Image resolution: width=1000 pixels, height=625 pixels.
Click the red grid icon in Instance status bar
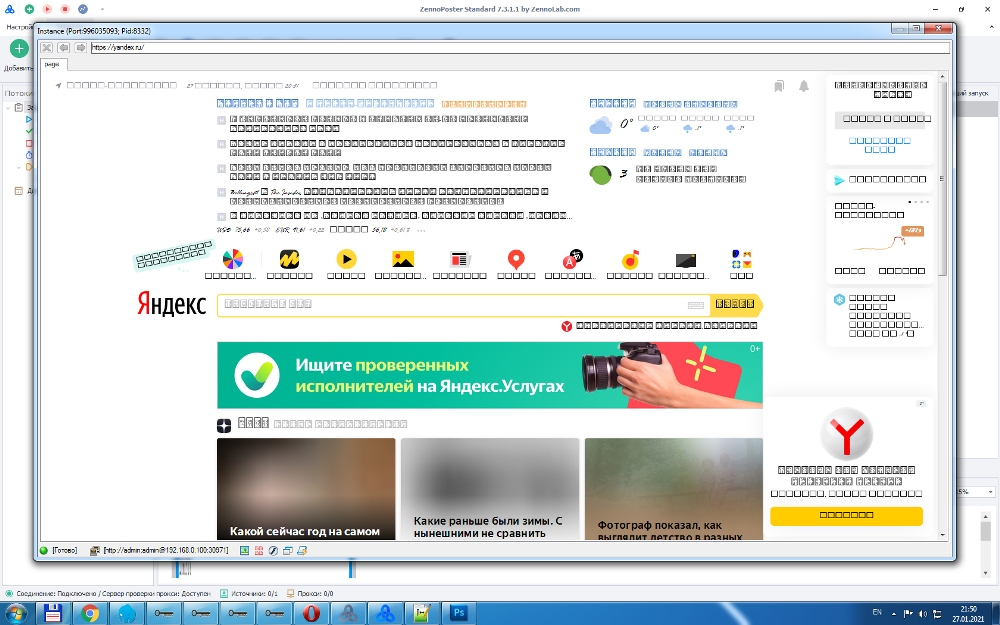pyautogui.click(x=259, y=550)
